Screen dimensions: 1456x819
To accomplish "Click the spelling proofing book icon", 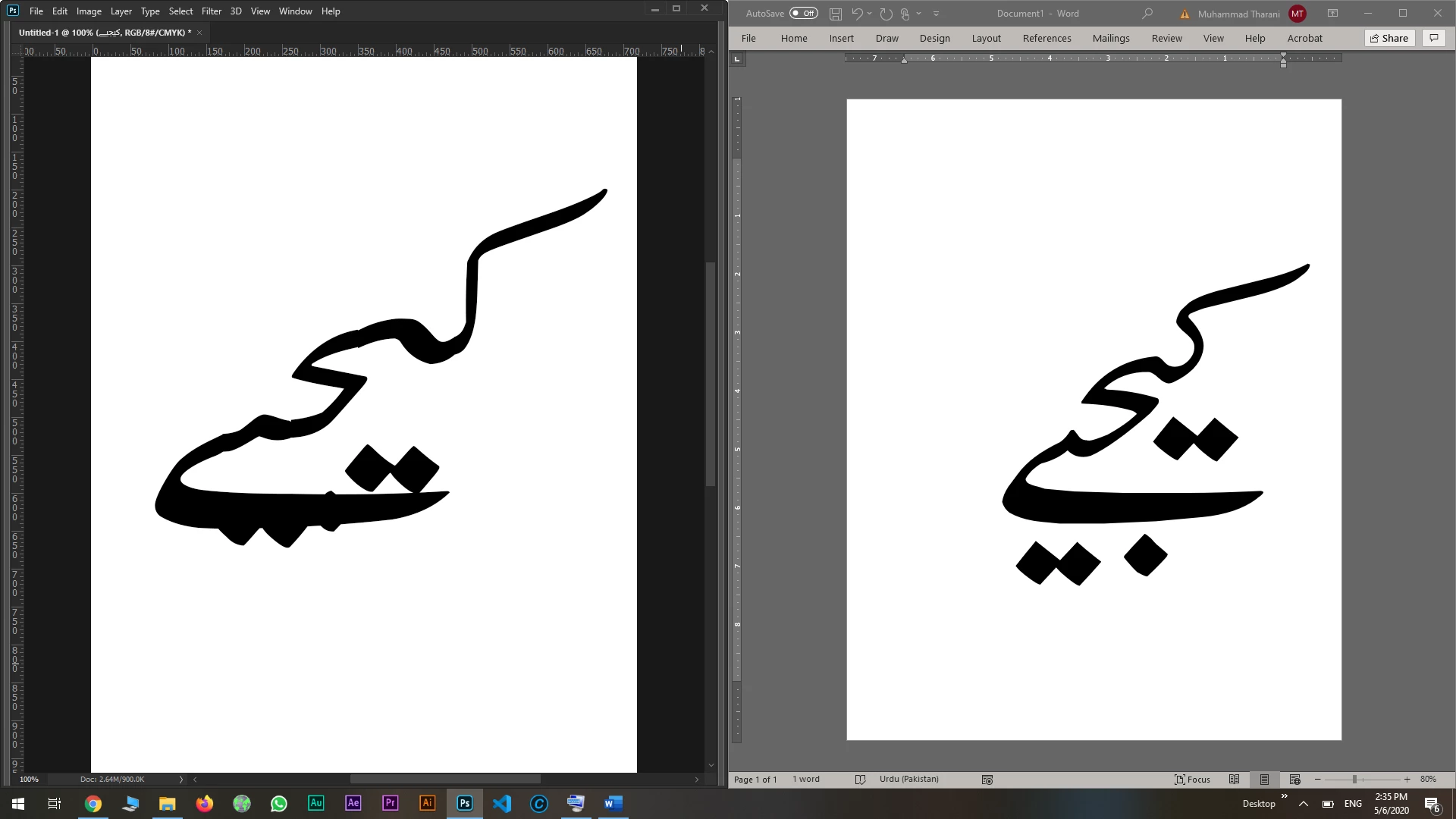I will tap(860, 780).
